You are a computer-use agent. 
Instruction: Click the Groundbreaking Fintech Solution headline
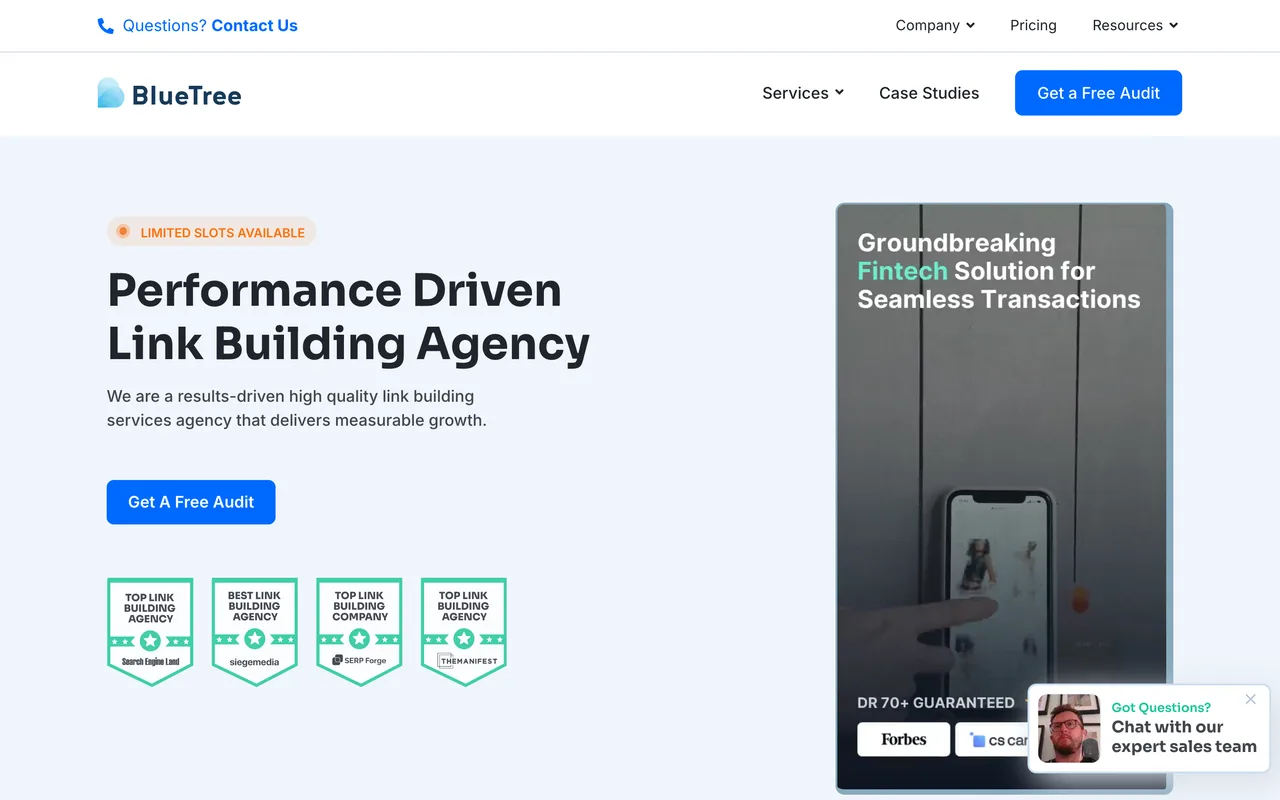[x=999, y=271]
